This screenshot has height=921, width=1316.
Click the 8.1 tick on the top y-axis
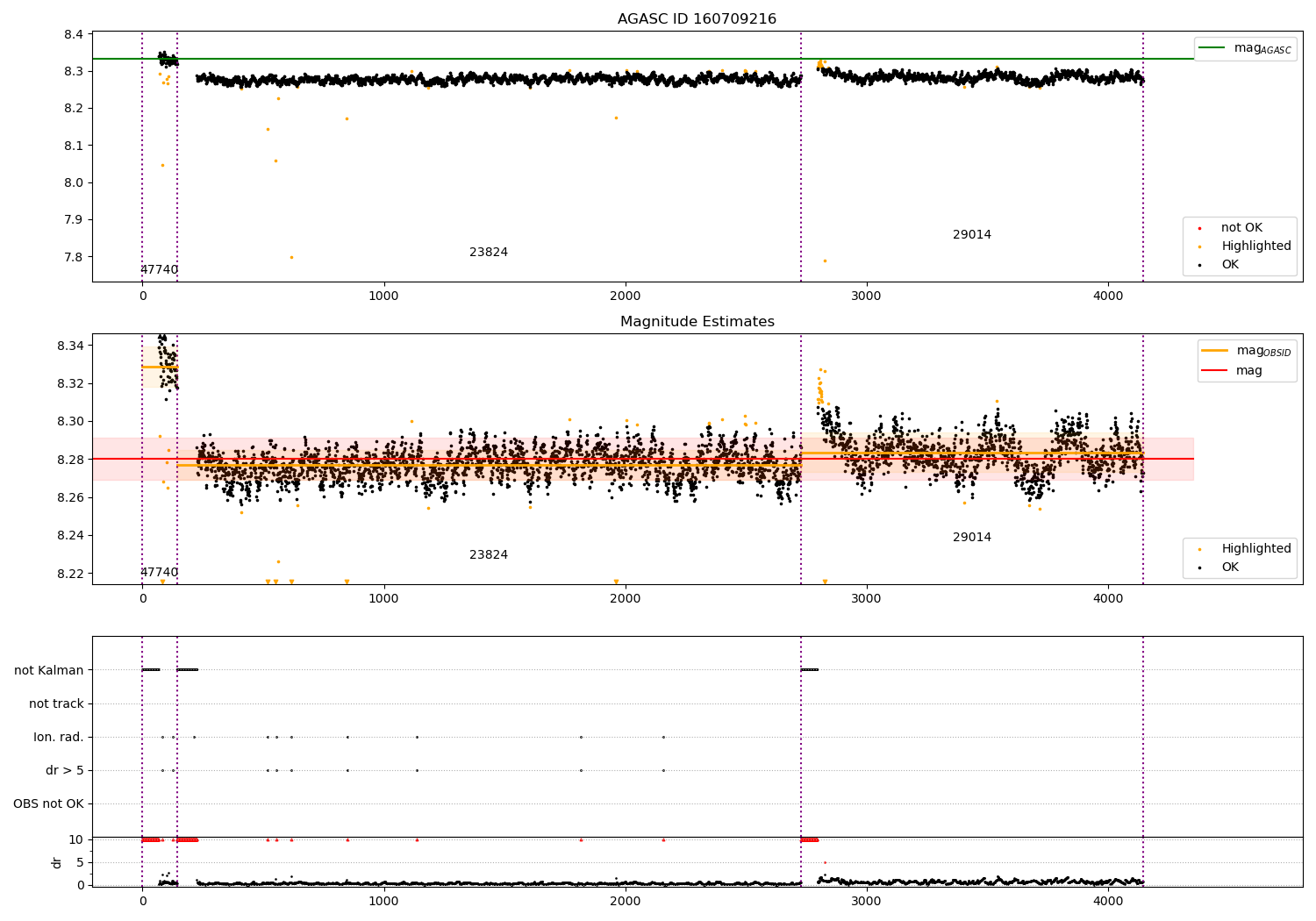[75, 146]
